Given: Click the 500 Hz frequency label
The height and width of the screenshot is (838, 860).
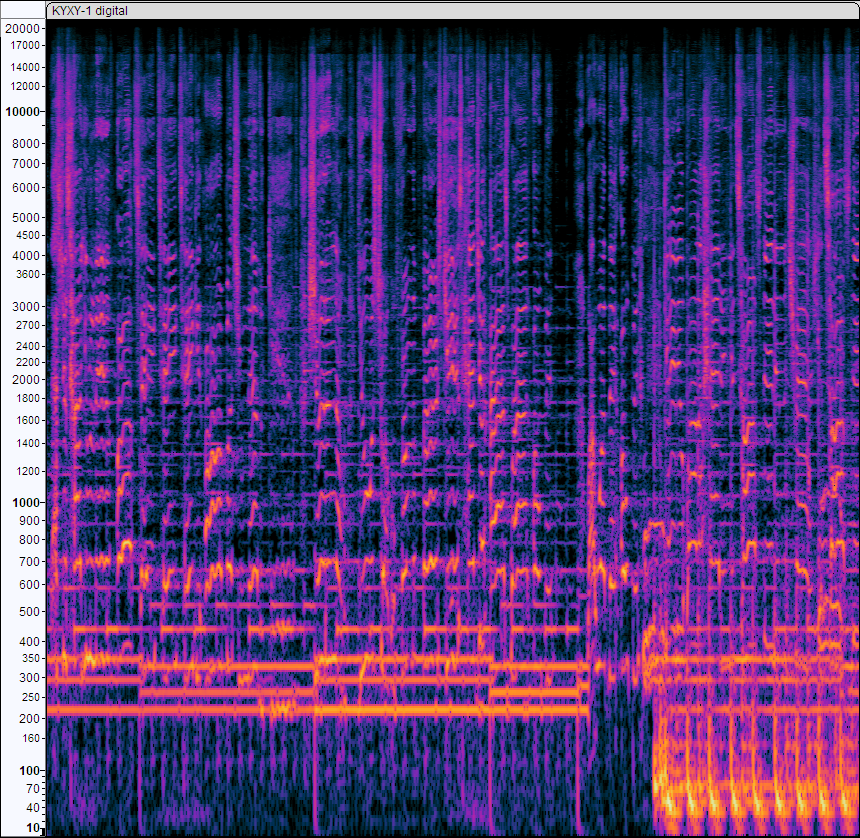Looking at the screenshot, I should 29,611.
